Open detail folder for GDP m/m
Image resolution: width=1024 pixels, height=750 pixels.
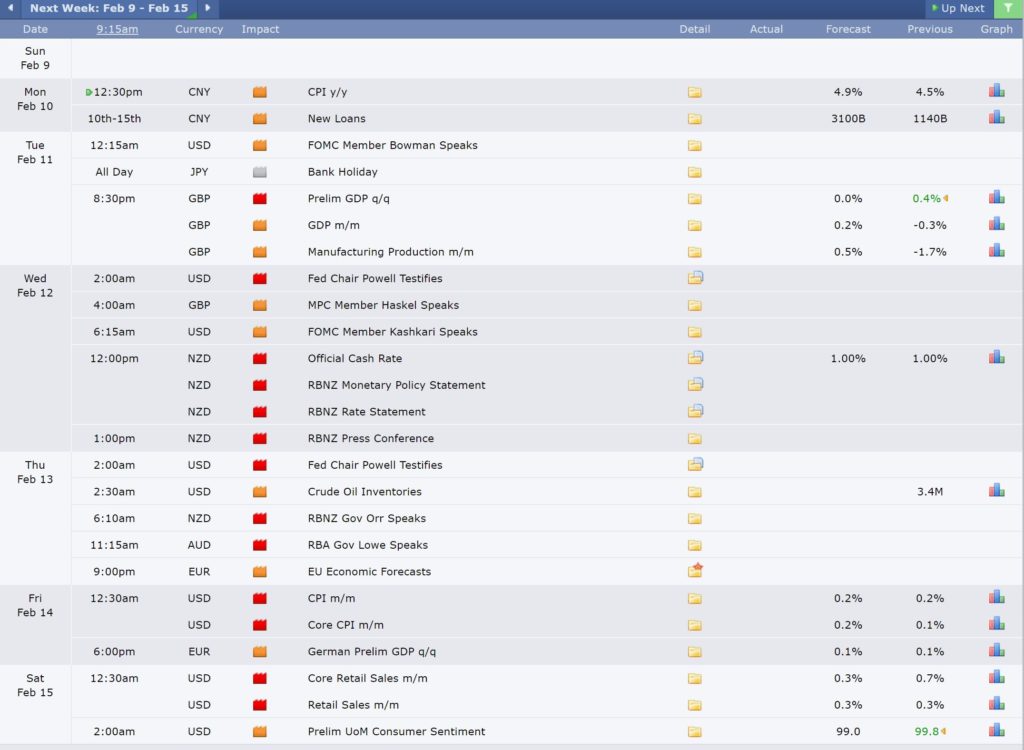(x=695, y=225)
